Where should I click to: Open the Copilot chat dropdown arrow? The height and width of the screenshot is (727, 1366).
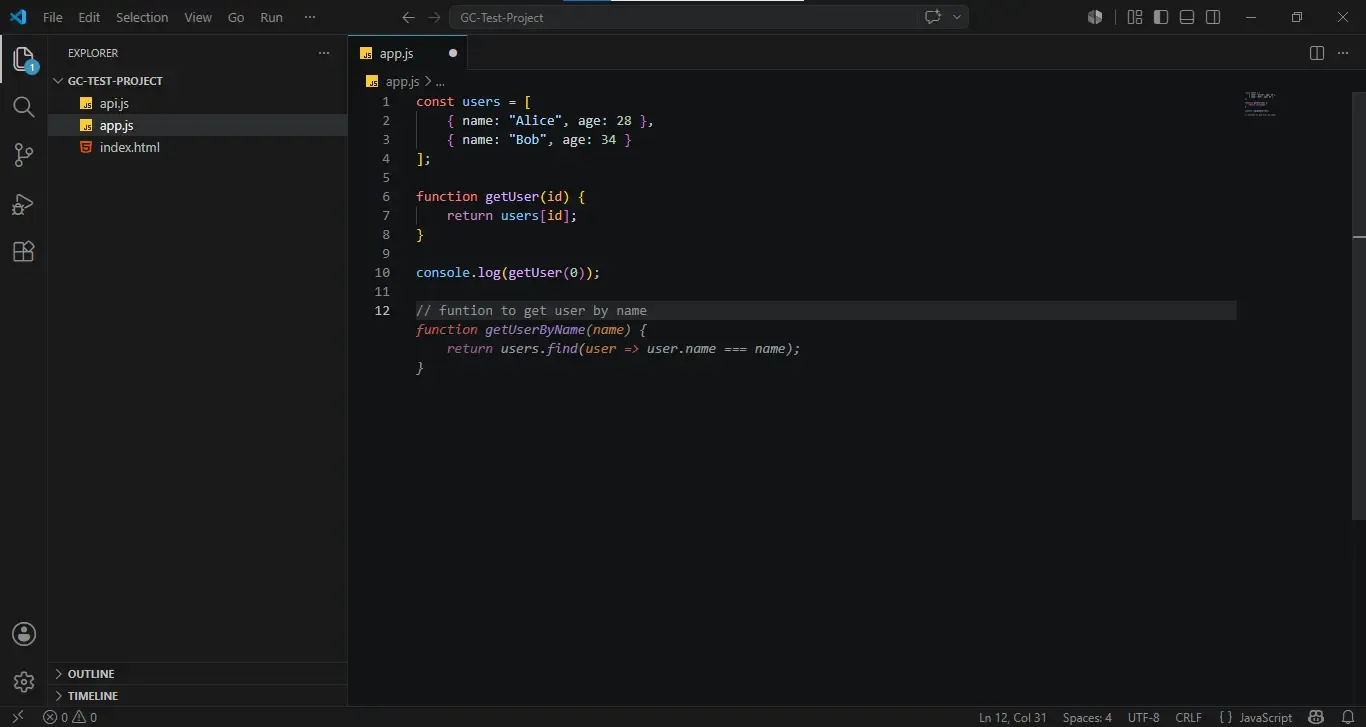957,17
